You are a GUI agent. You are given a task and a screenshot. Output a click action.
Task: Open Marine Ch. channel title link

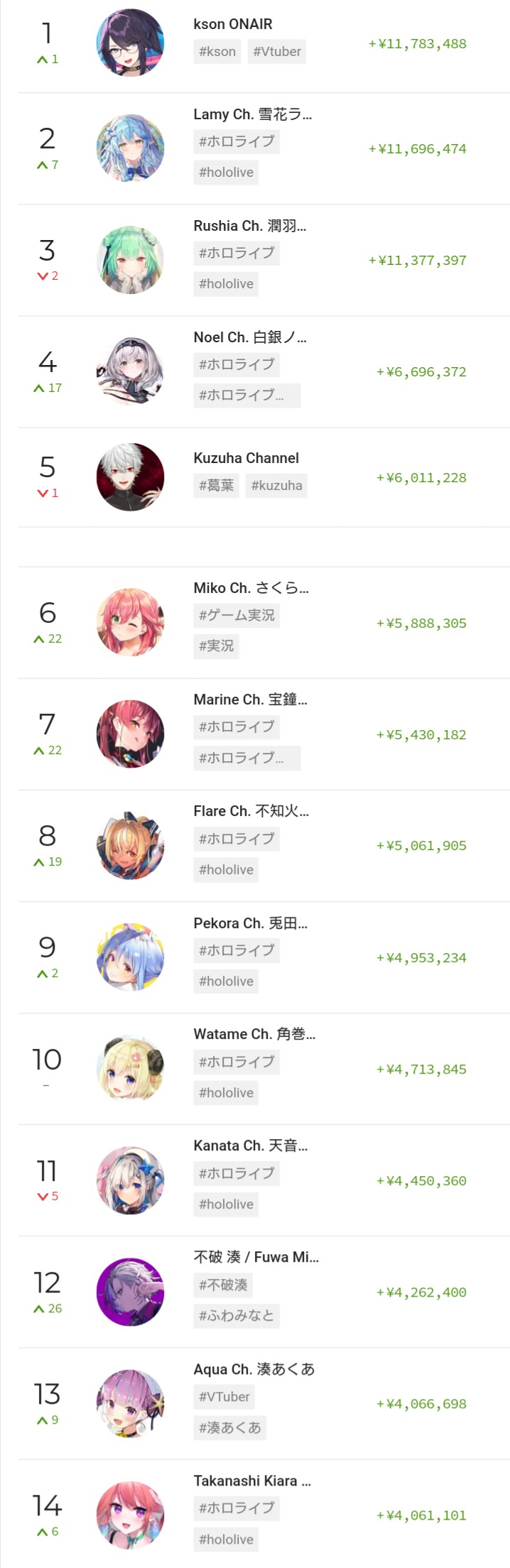click(251, 699)
